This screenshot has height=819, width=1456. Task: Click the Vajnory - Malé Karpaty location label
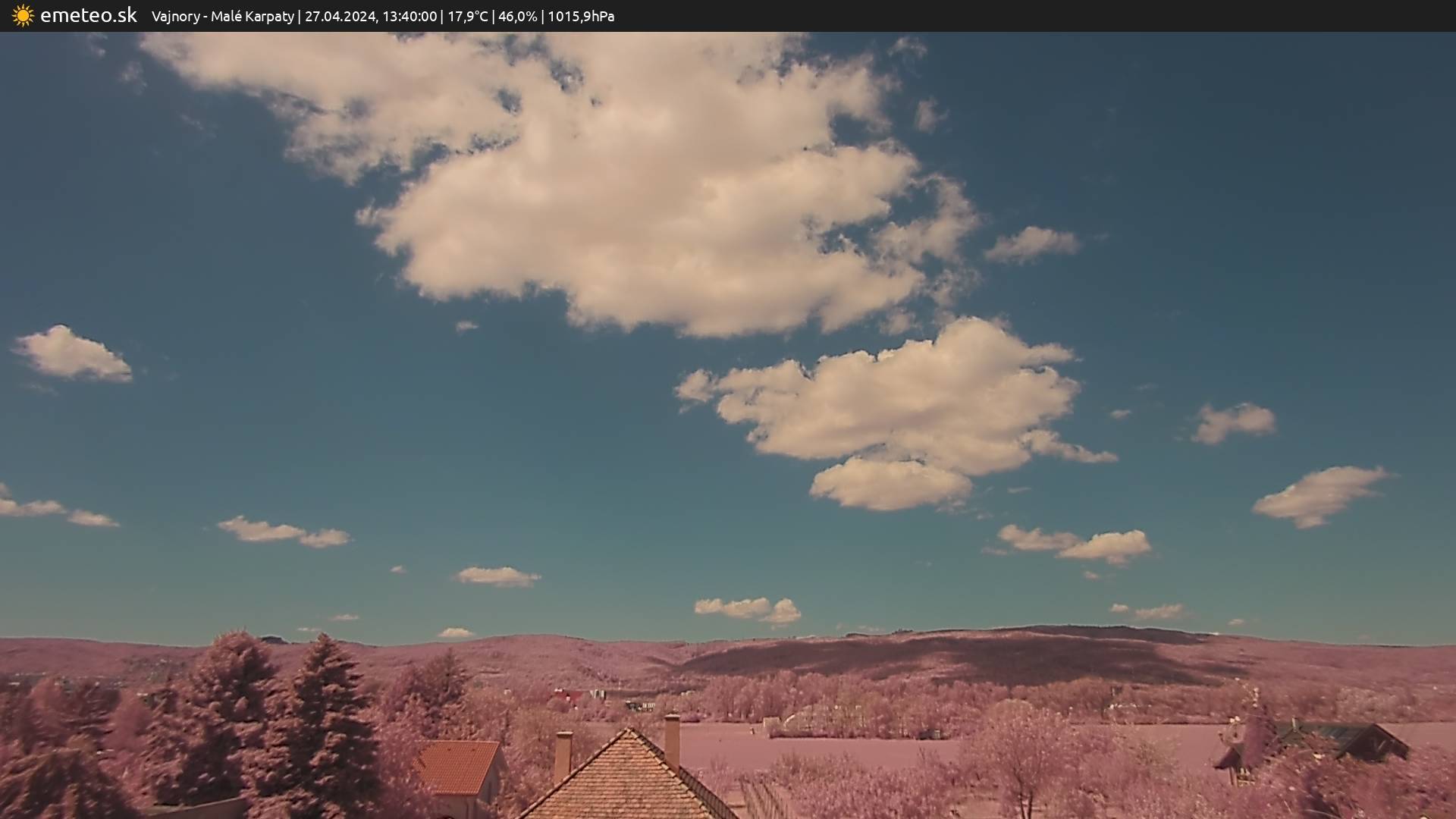[x=222, y=16]
